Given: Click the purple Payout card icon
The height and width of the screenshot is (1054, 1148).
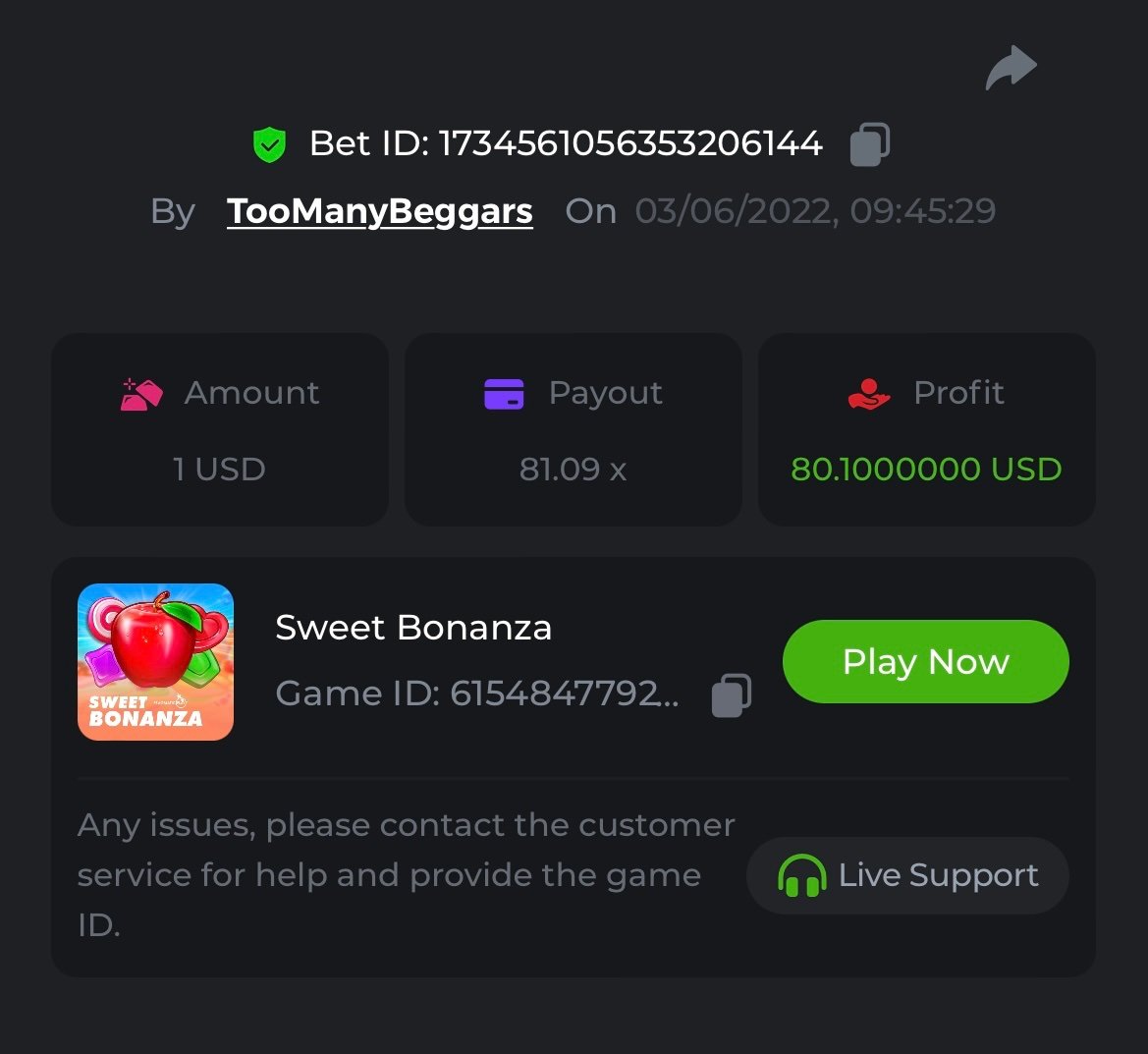Looking at the screenshot, I should click(x=504, y=394).
